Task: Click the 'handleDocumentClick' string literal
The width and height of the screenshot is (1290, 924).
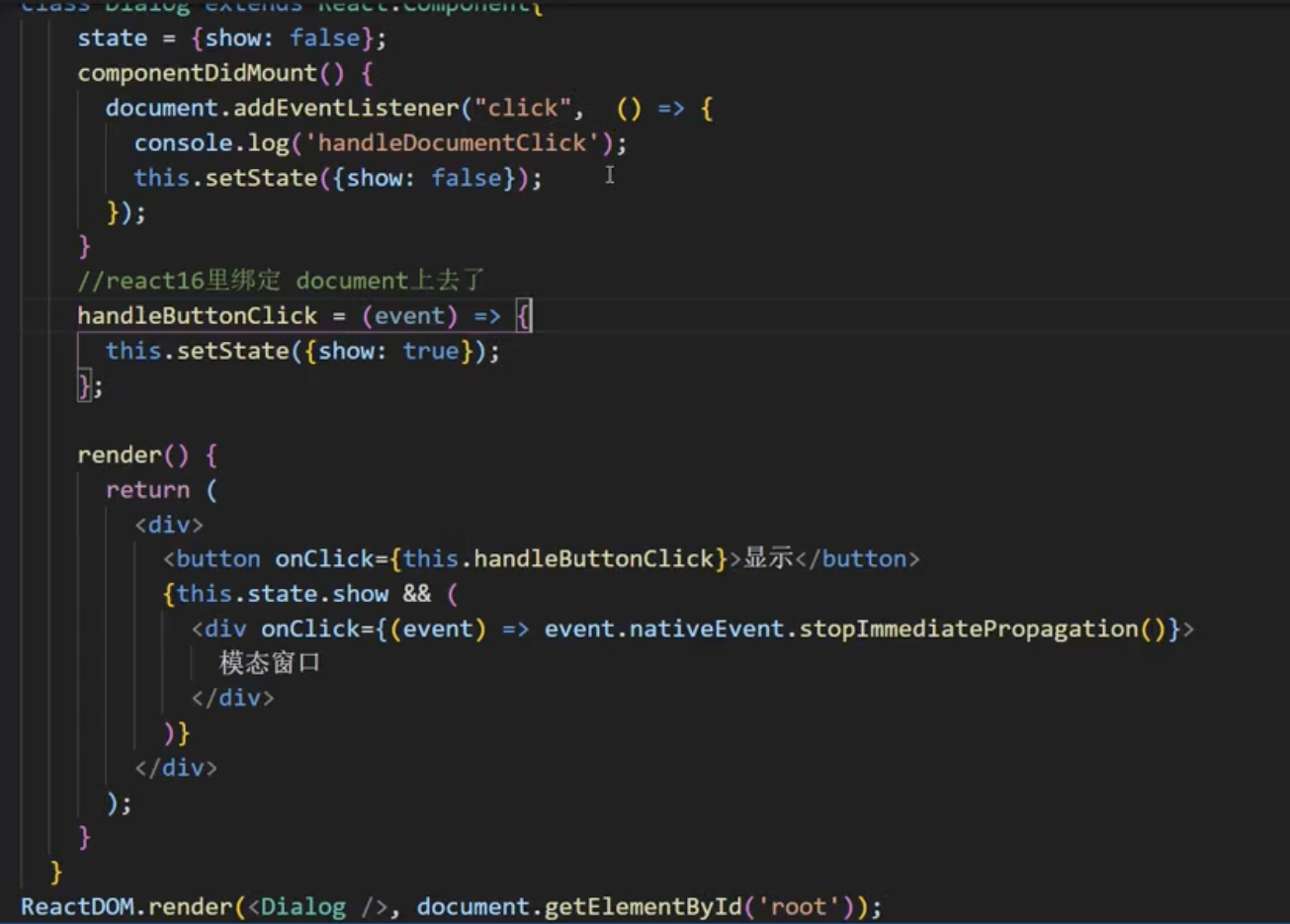Action: coord(452,143)
